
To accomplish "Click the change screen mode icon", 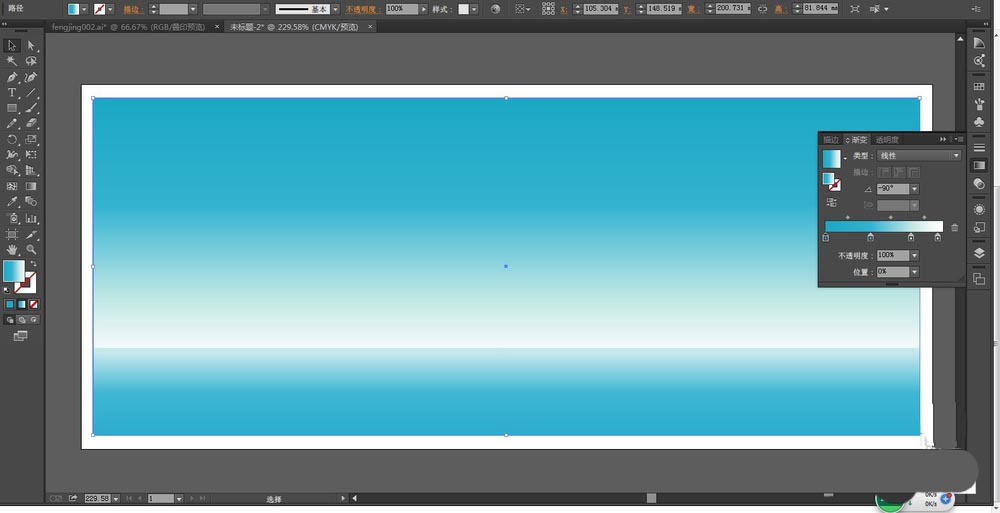I will [x=20, y=336].
